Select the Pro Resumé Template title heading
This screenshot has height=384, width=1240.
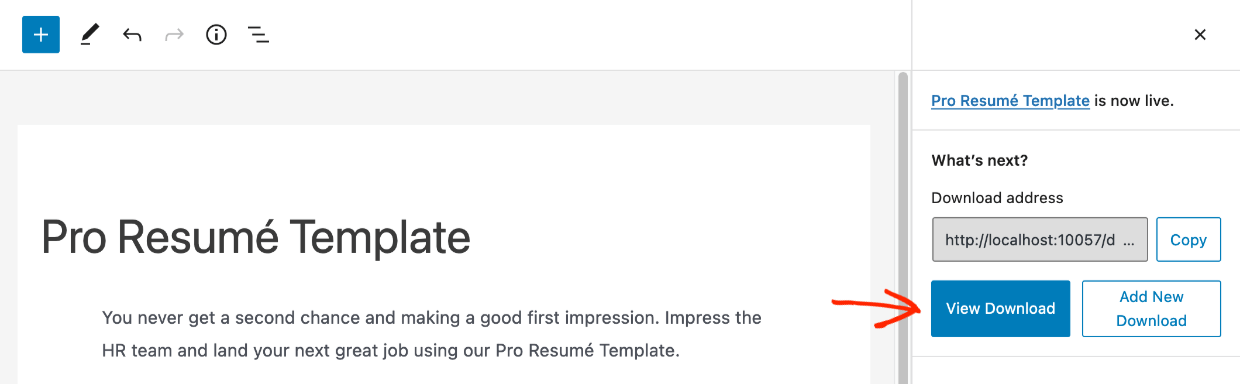[x=256, y=238]
